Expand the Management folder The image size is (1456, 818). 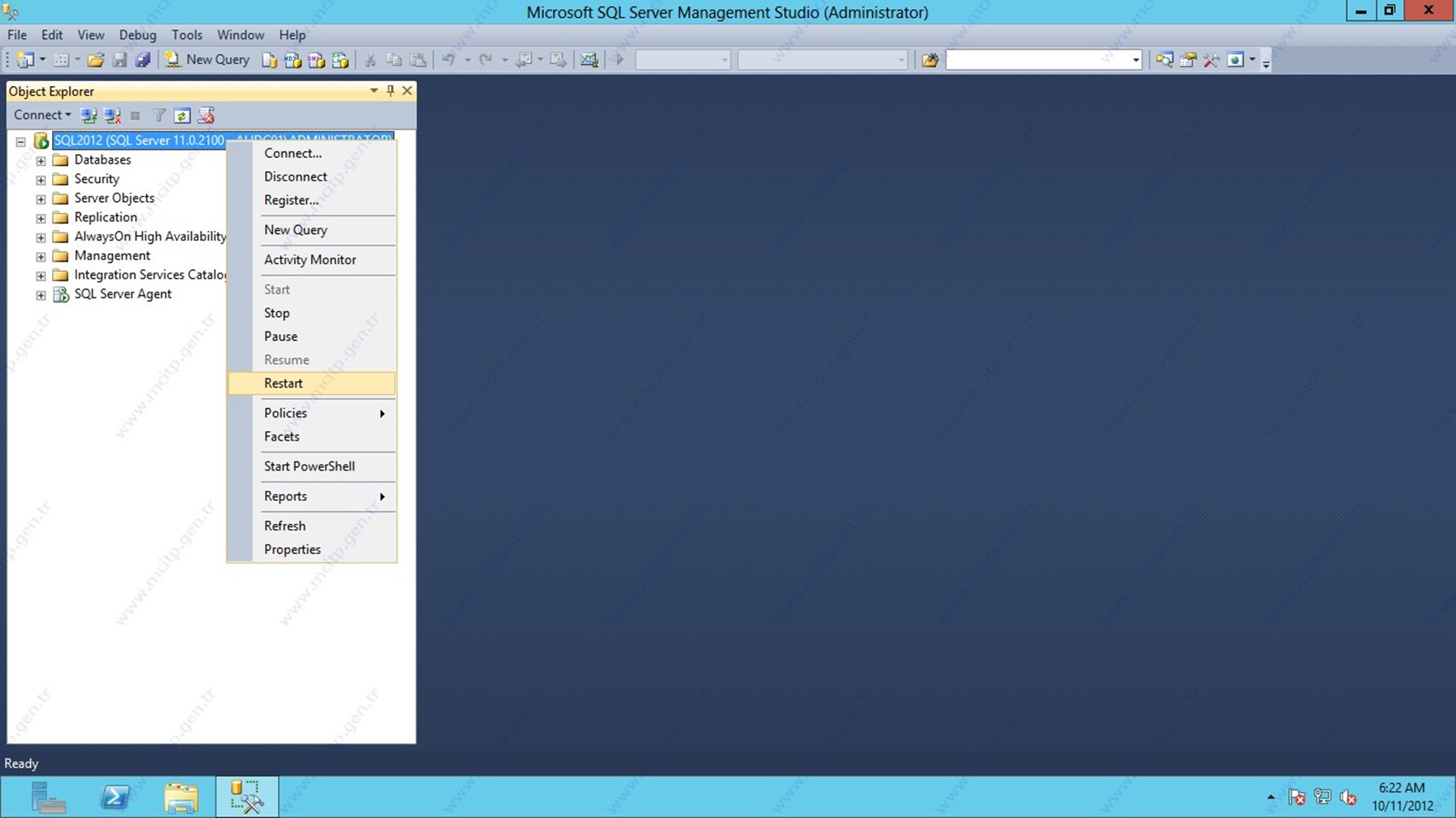click(x=40, y=256)
